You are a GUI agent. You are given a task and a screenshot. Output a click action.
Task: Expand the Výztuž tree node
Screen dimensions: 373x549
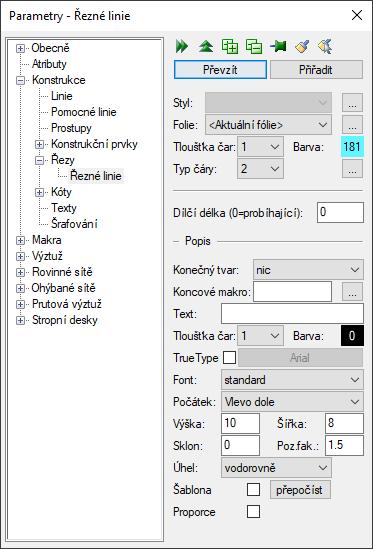tap(20, 256)
